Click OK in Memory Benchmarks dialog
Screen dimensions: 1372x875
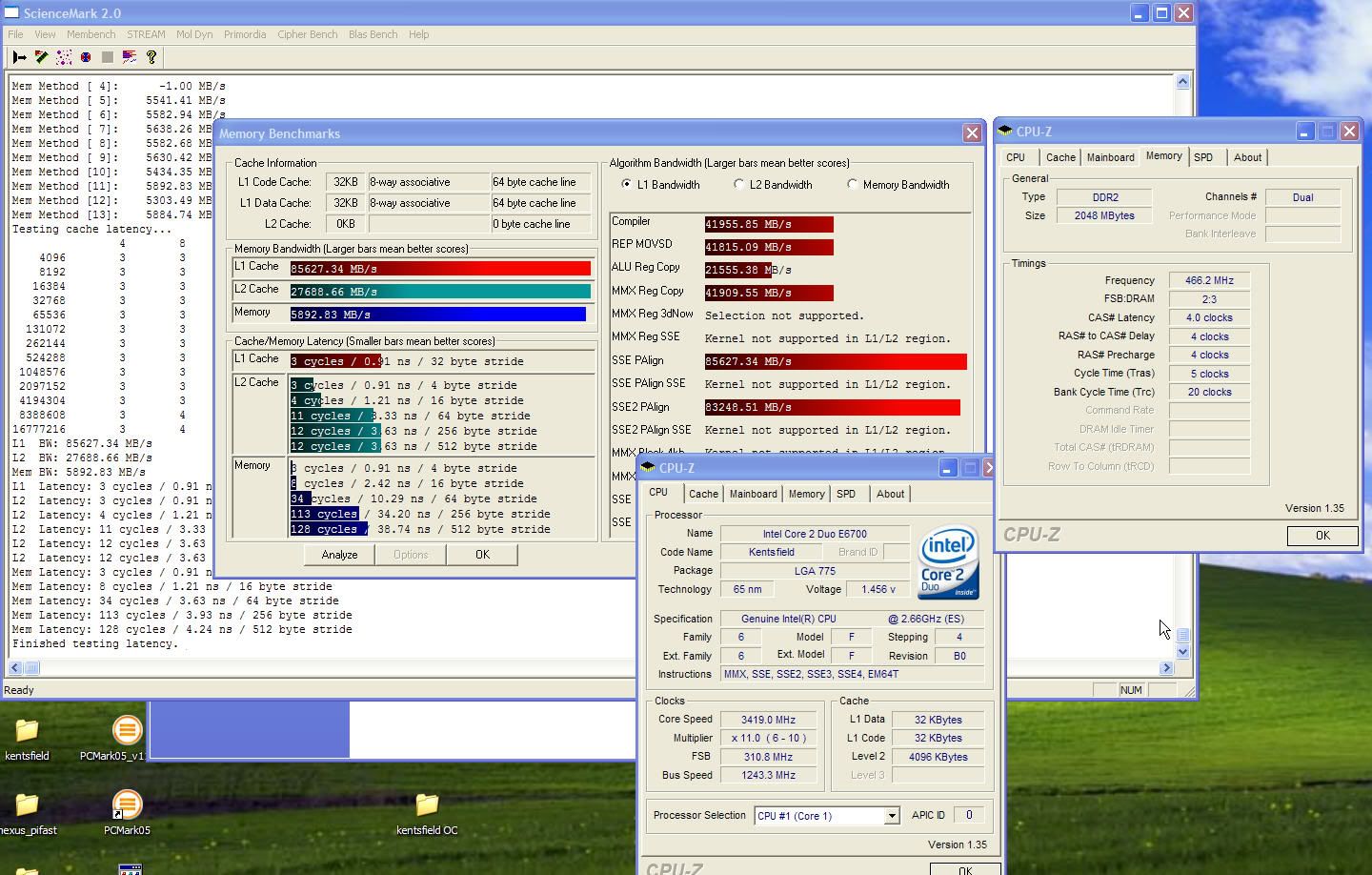pyautogui.click(x=482, y=555)
